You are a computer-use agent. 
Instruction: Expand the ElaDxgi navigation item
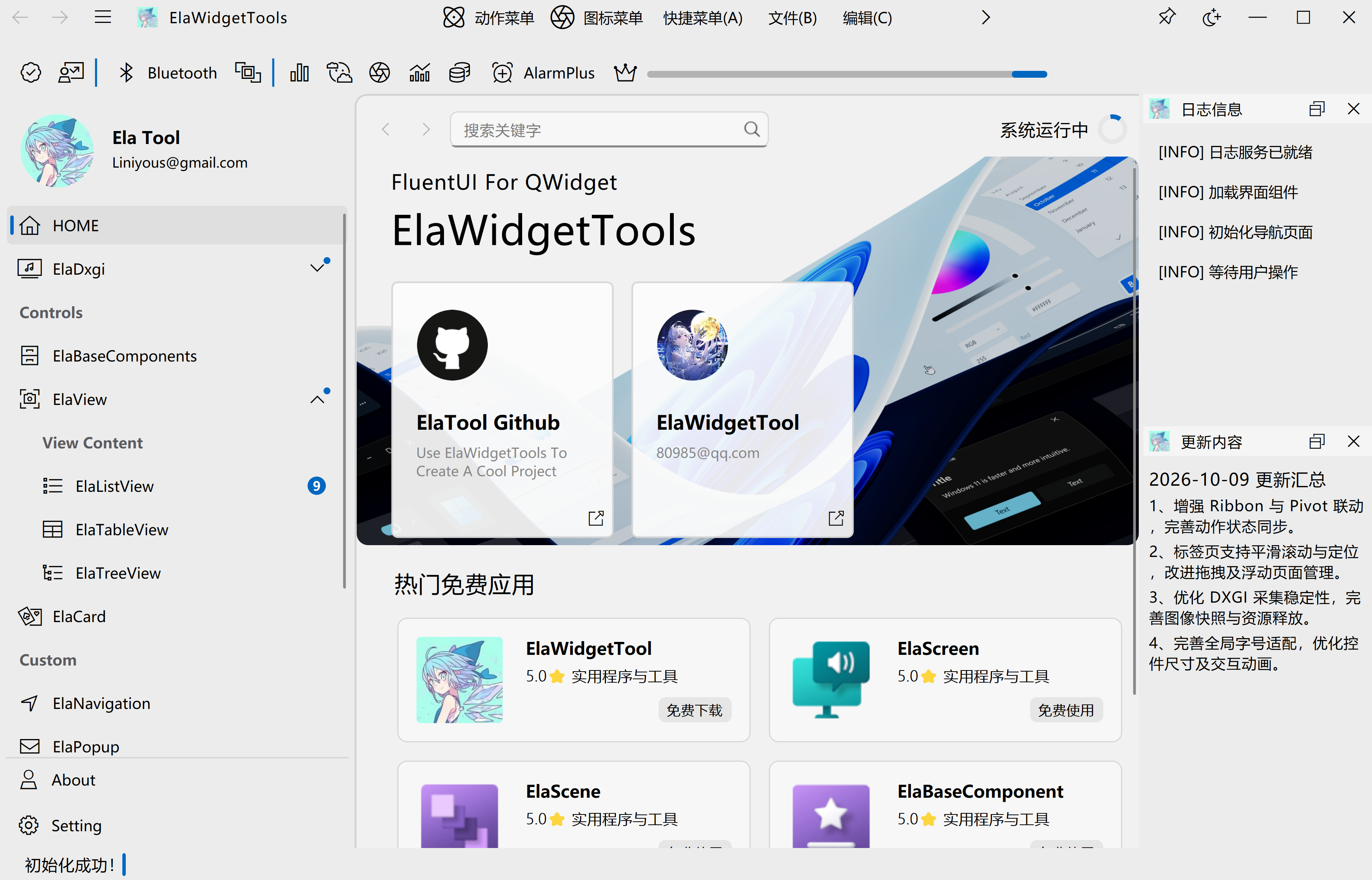[317, 268]
